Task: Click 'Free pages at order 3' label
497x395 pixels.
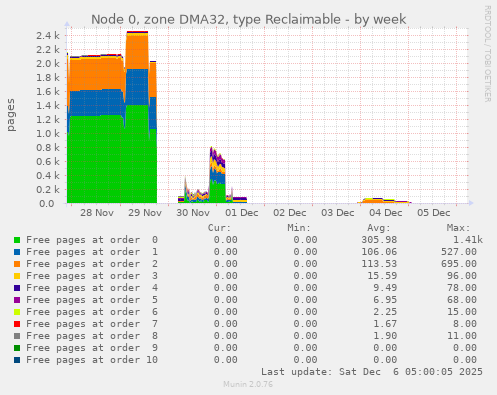Action: coord(92,276)
